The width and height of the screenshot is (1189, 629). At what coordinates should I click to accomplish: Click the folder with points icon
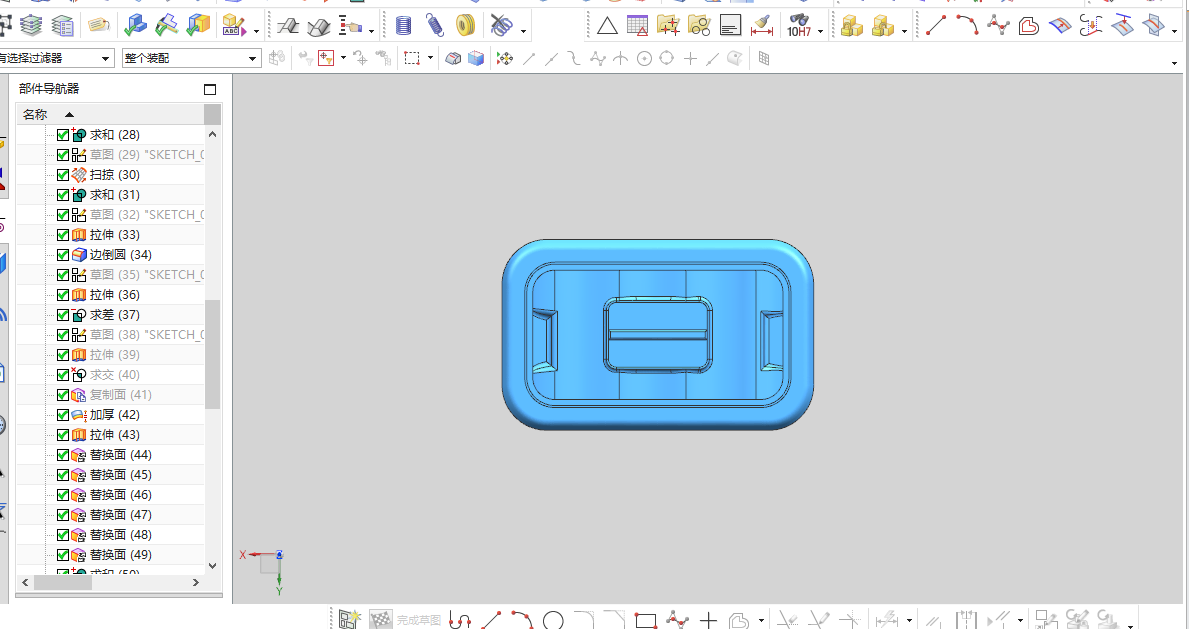coord(668,26)
